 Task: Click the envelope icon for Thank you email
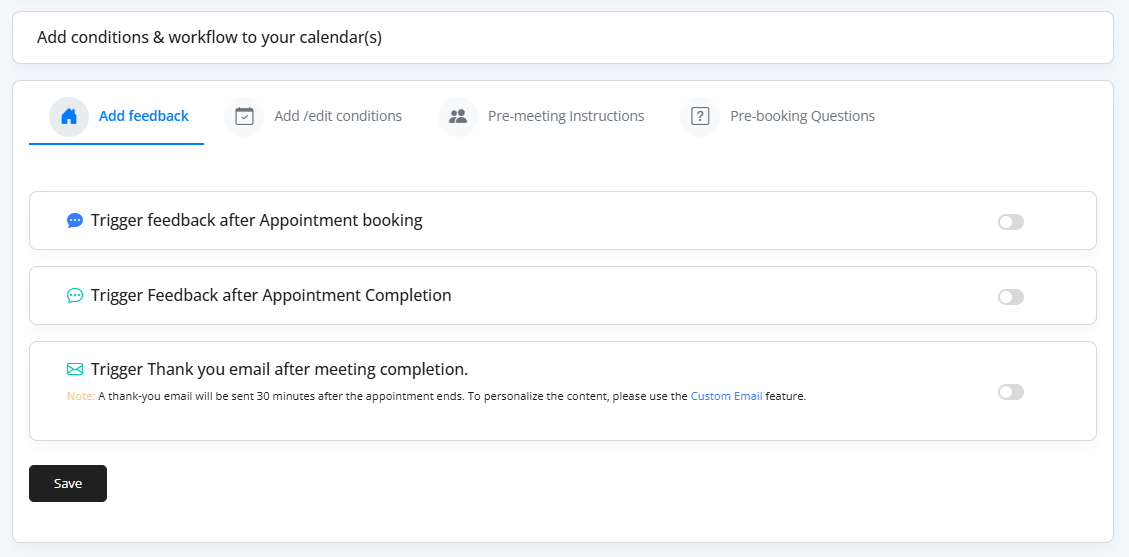75,369
